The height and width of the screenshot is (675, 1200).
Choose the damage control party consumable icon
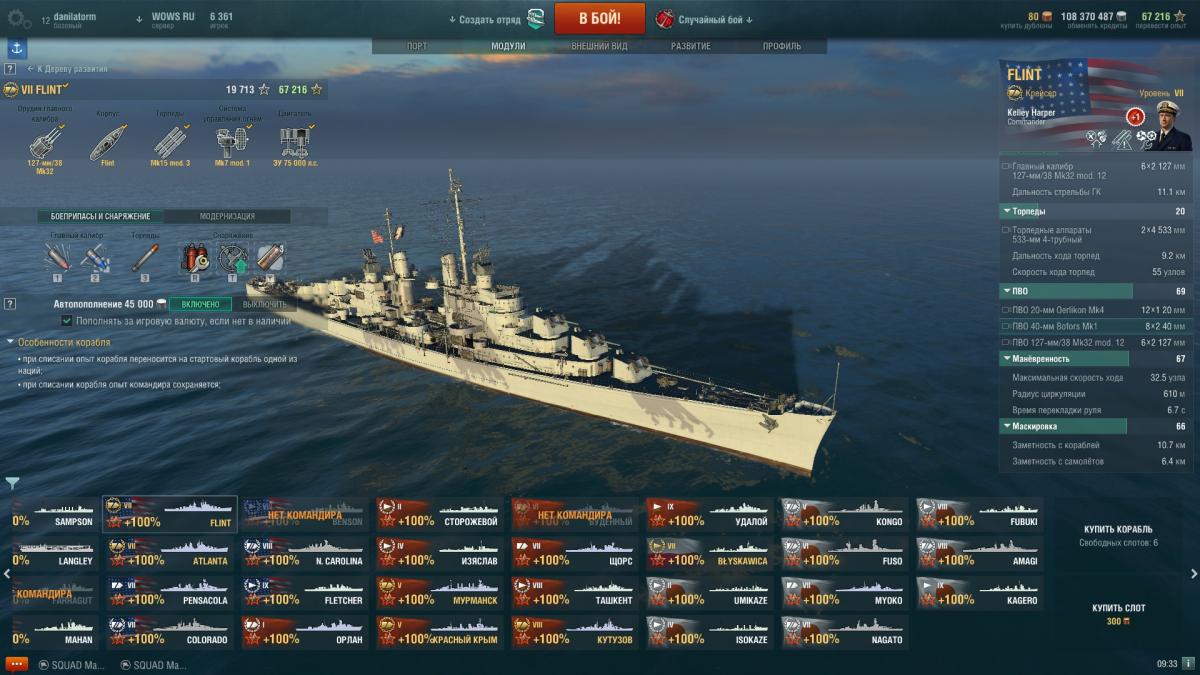pos(195,258)
